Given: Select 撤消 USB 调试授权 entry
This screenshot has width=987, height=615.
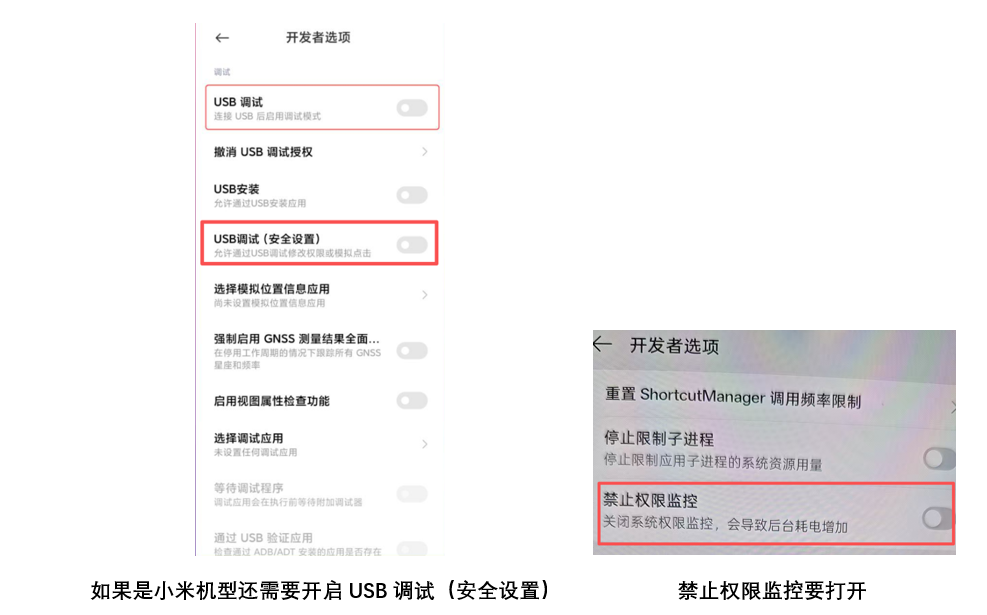Looking at the screenshot, I should pyautogui.click(x=320, y=152).
